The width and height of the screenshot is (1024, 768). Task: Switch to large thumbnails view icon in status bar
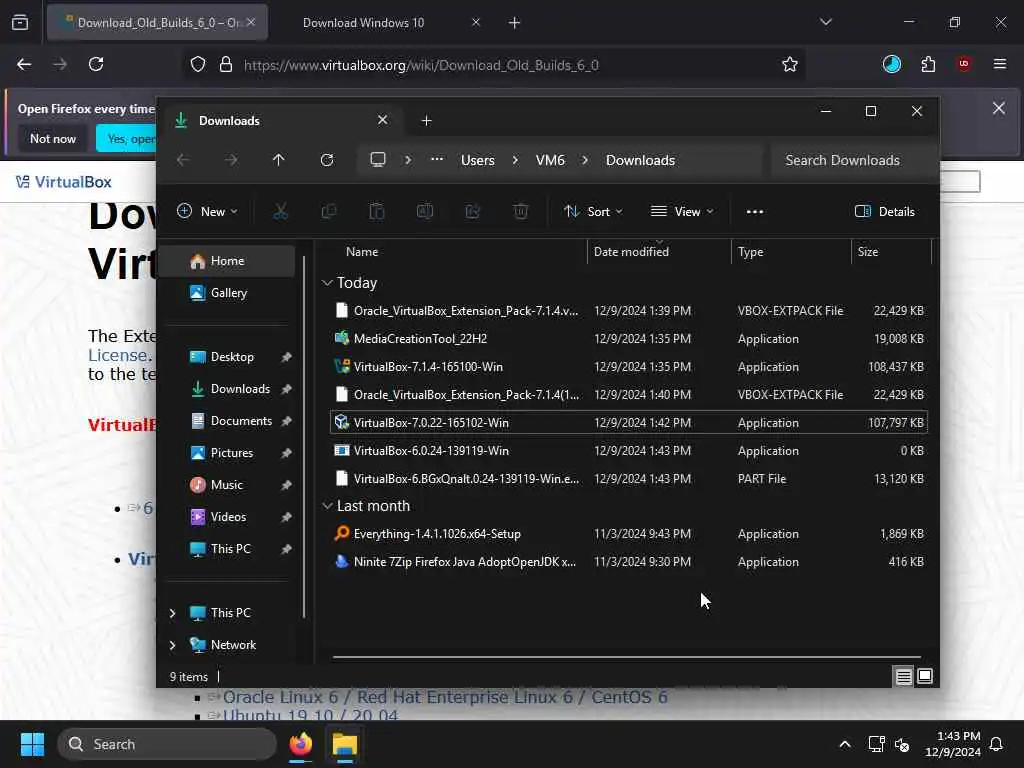click(925, 676)
